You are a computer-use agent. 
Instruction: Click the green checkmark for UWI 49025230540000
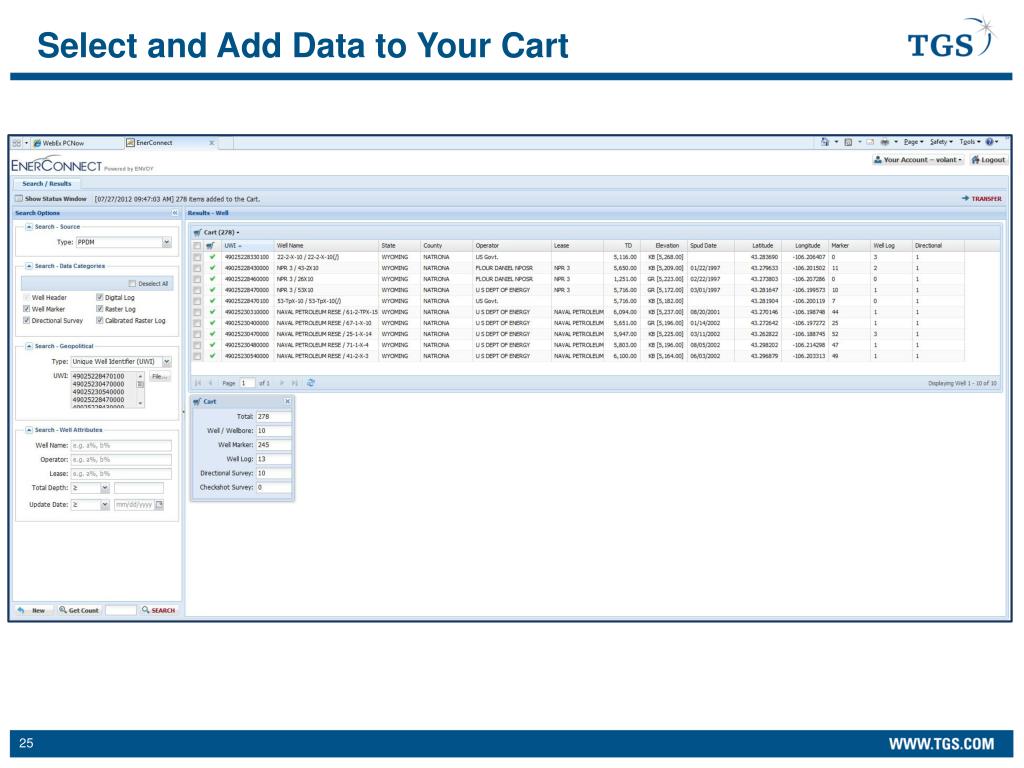pyautogui.click(x=212, y=356)
